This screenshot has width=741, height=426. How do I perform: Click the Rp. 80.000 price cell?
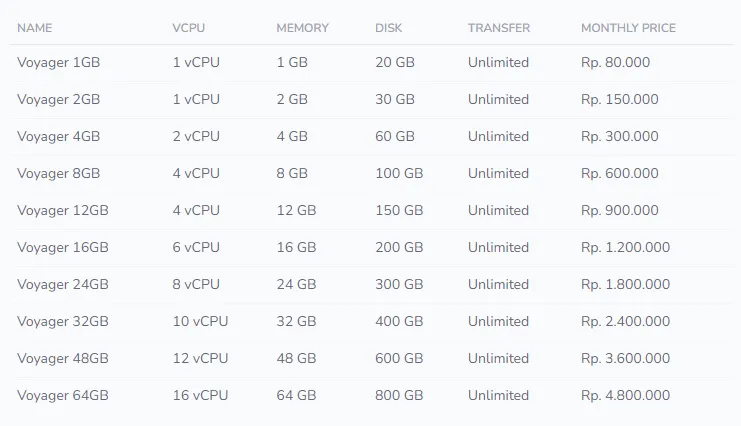[616, 63]
